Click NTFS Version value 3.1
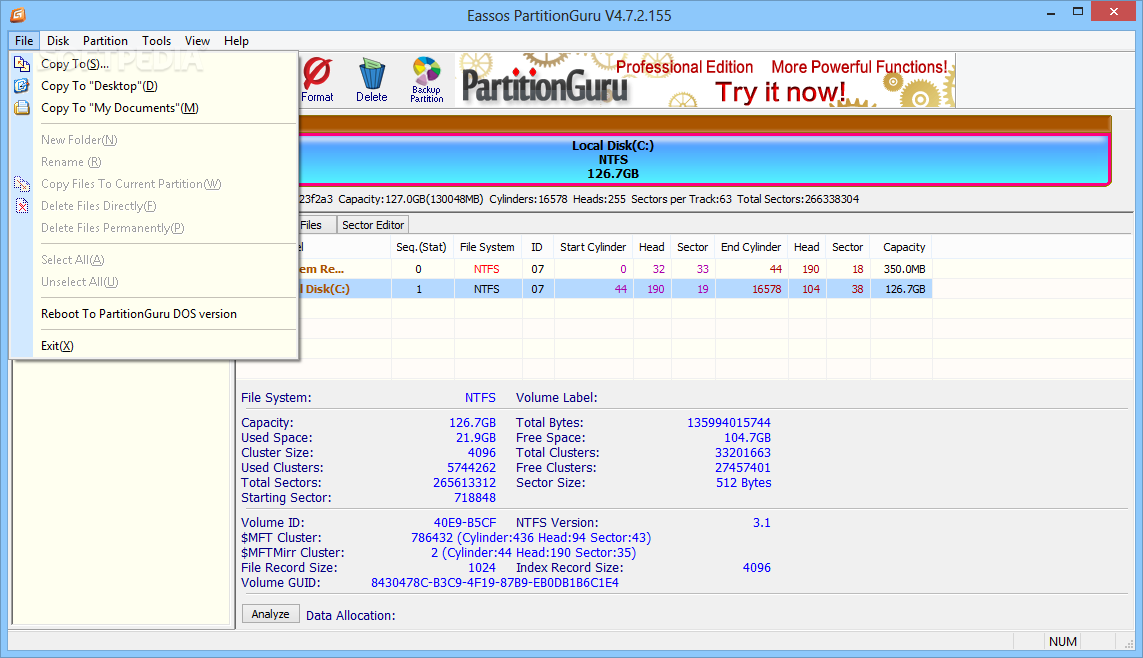The image size is (1143, 658). [x=761, y=522]
